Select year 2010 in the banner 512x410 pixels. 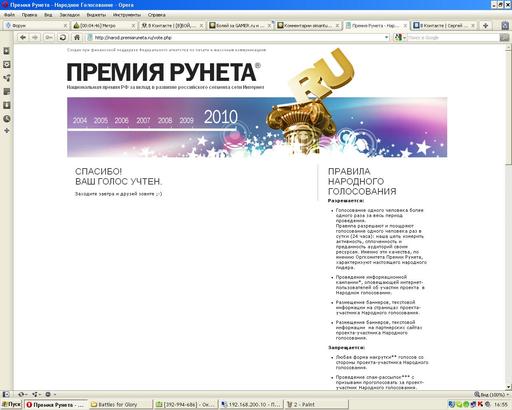point(221,117)
